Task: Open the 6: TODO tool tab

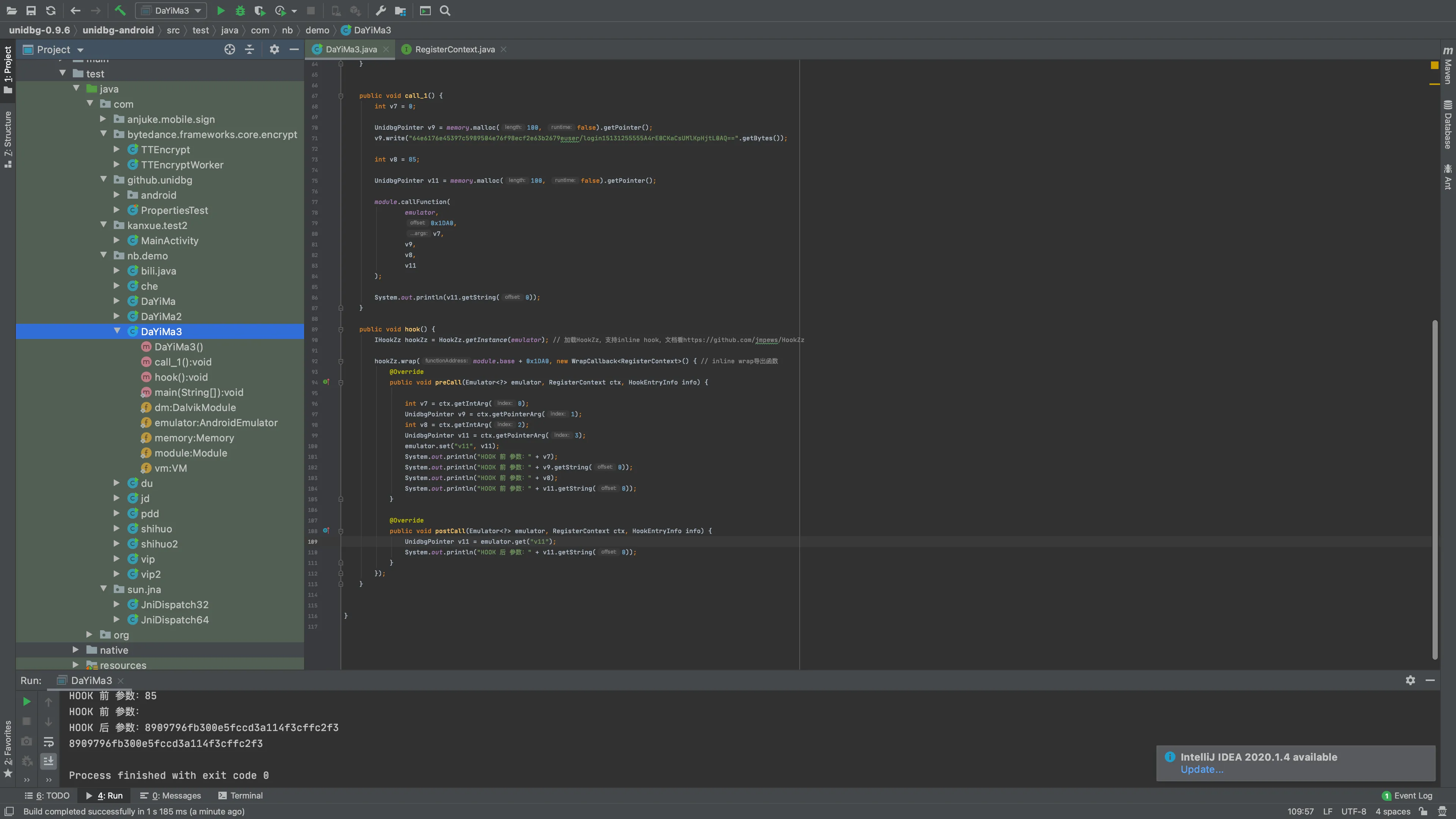Action: click(47, 795)
